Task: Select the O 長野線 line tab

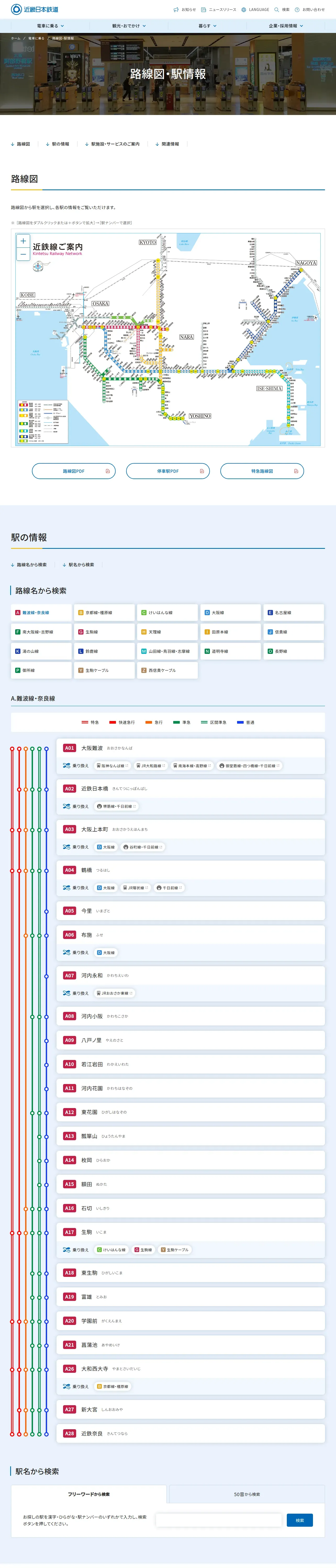Action: coord(294,651)
